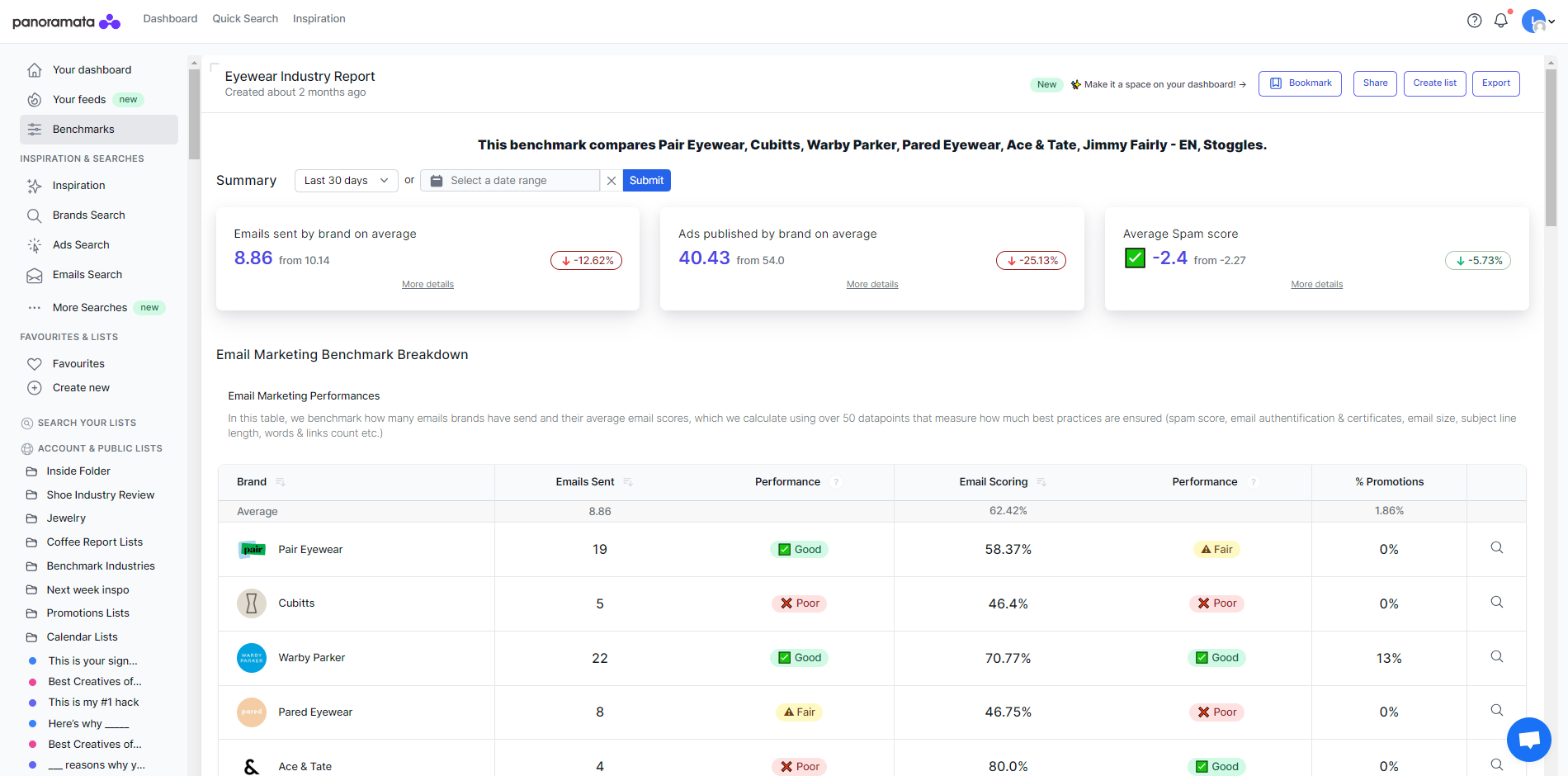This screenshot has width=1568, height=776.
Task: Open the 'Here's why ____' list
Action: point(88,724)
